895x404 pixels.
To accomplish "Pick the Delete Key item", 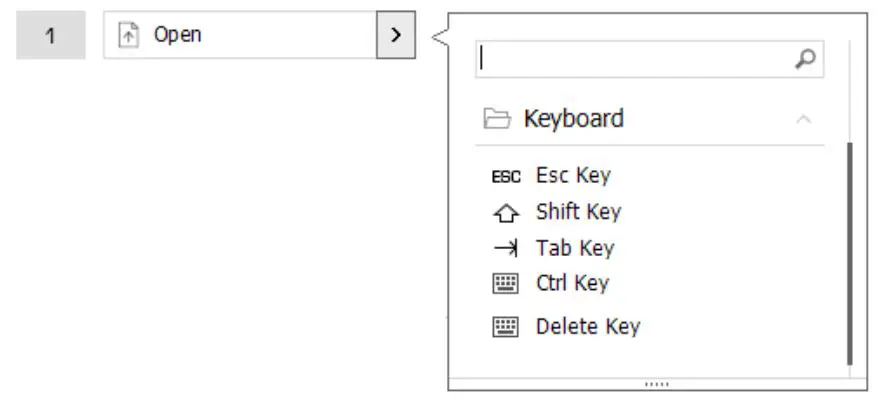I will click(x=587, y=327).
